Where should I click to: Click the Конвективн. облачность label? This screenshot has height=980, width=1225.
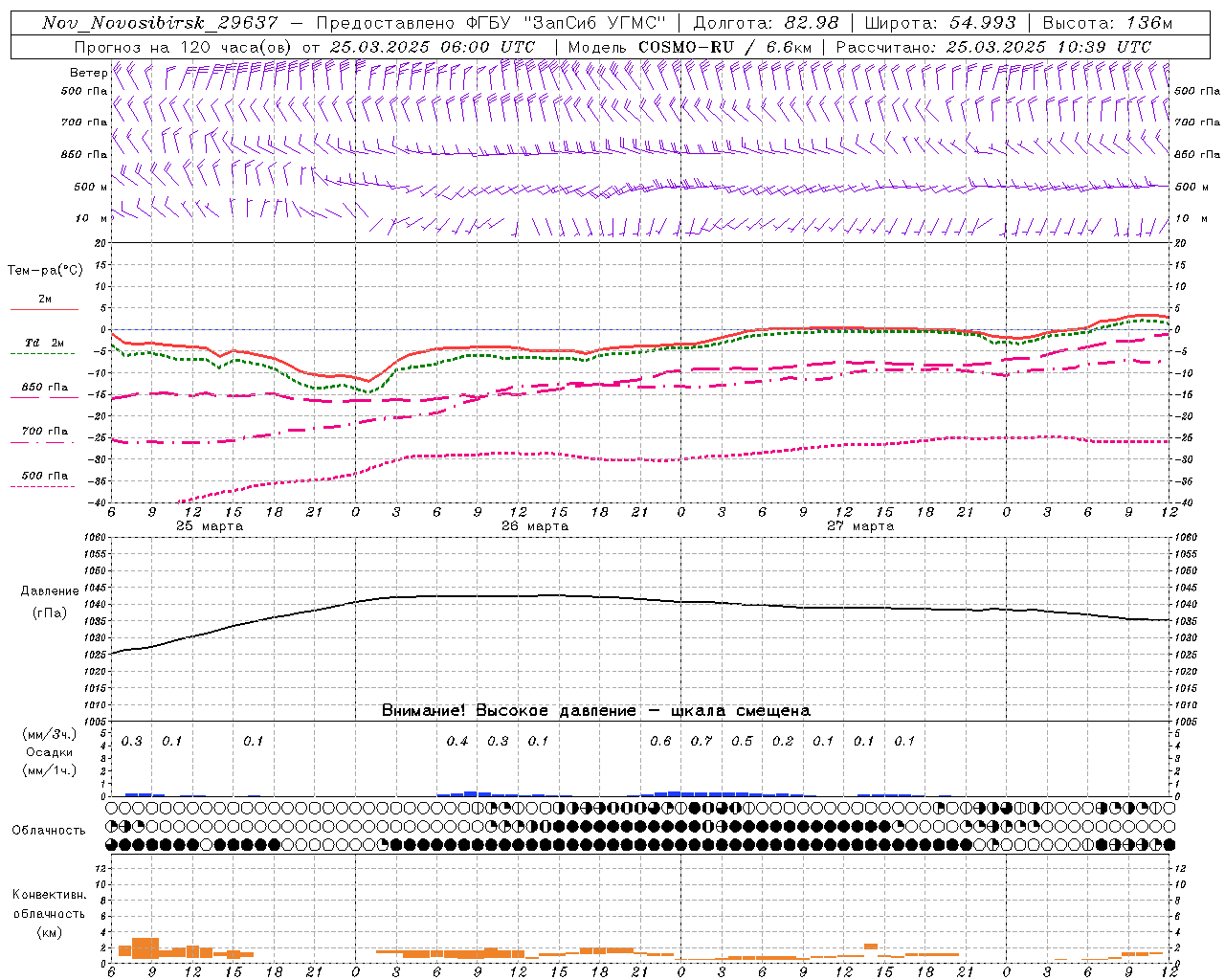(x=49, y=904)
